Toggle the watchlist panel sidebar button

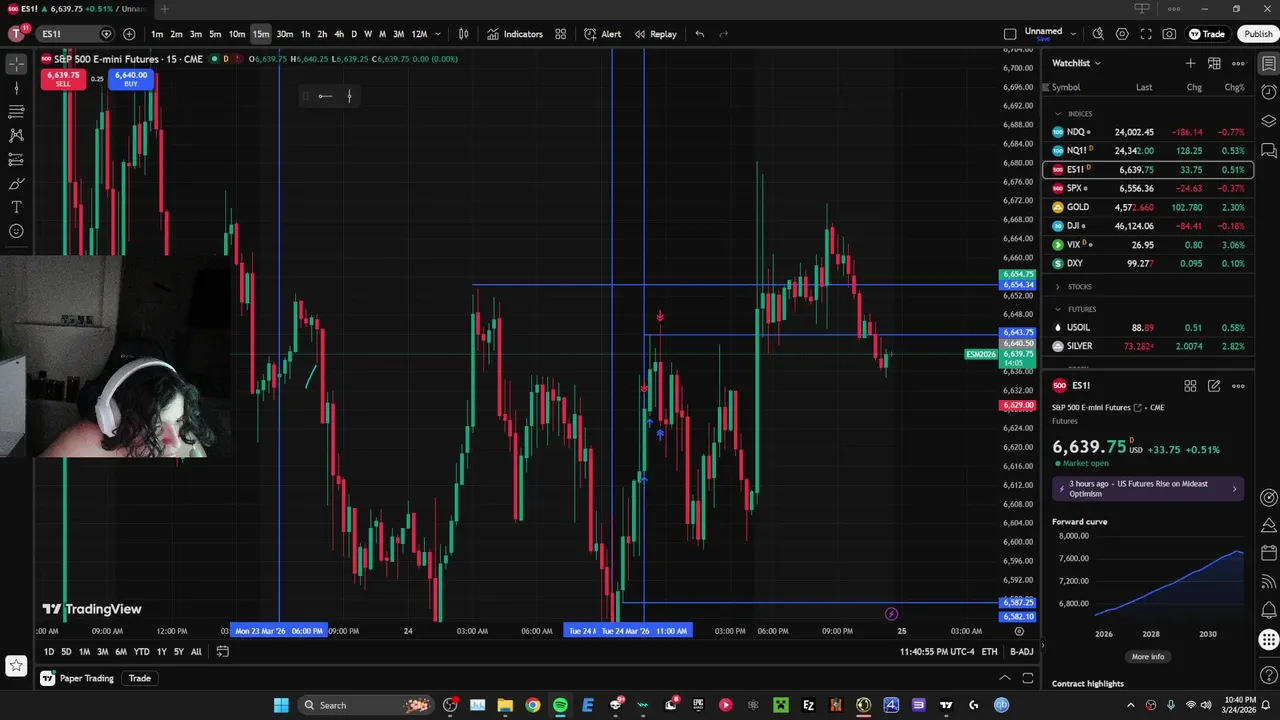(x=1269, y=63)
